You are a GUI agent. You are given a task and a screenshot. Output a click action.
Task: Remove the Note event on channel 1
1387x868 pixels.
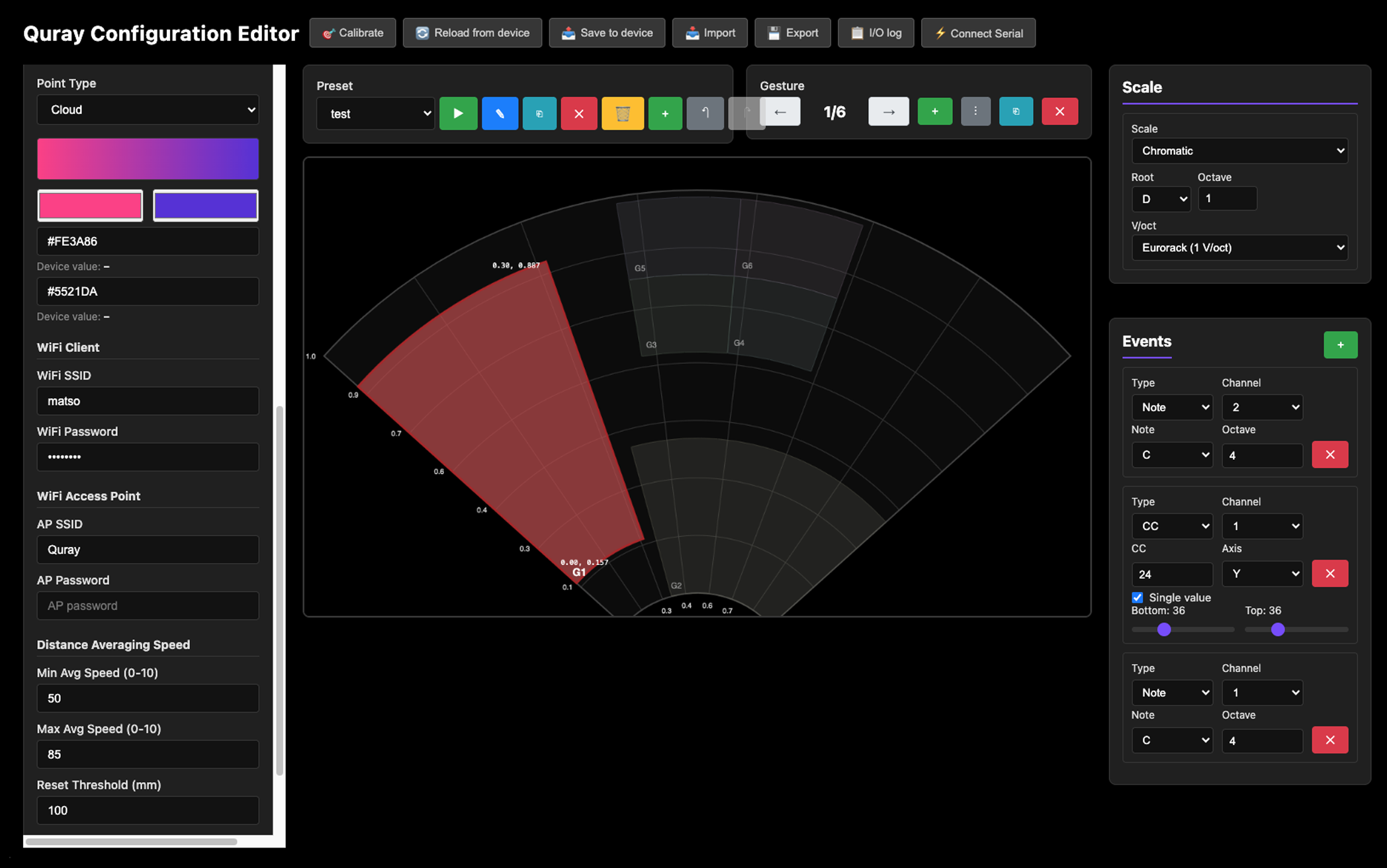click(x=1330, y=740)
